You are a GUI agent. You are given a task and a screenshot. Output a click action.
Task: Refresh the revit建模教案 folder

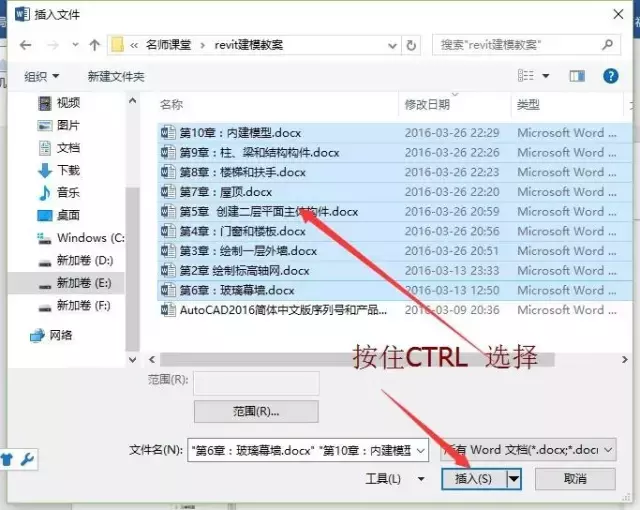[411, 45]
